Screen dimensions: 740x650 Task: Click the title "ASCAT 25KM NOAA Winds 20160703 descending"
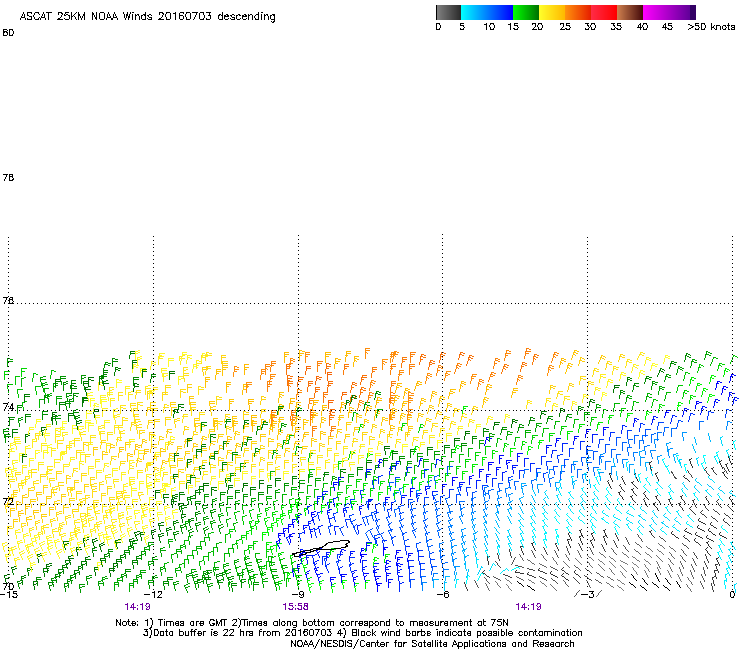click(147, 17)
